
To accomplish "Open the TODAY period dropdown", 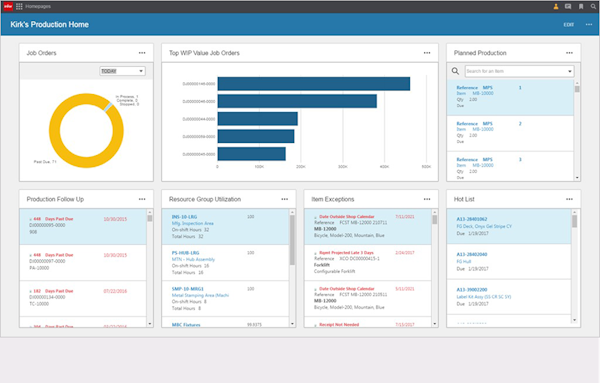I will pyautogui.click(x=122, y=71).
